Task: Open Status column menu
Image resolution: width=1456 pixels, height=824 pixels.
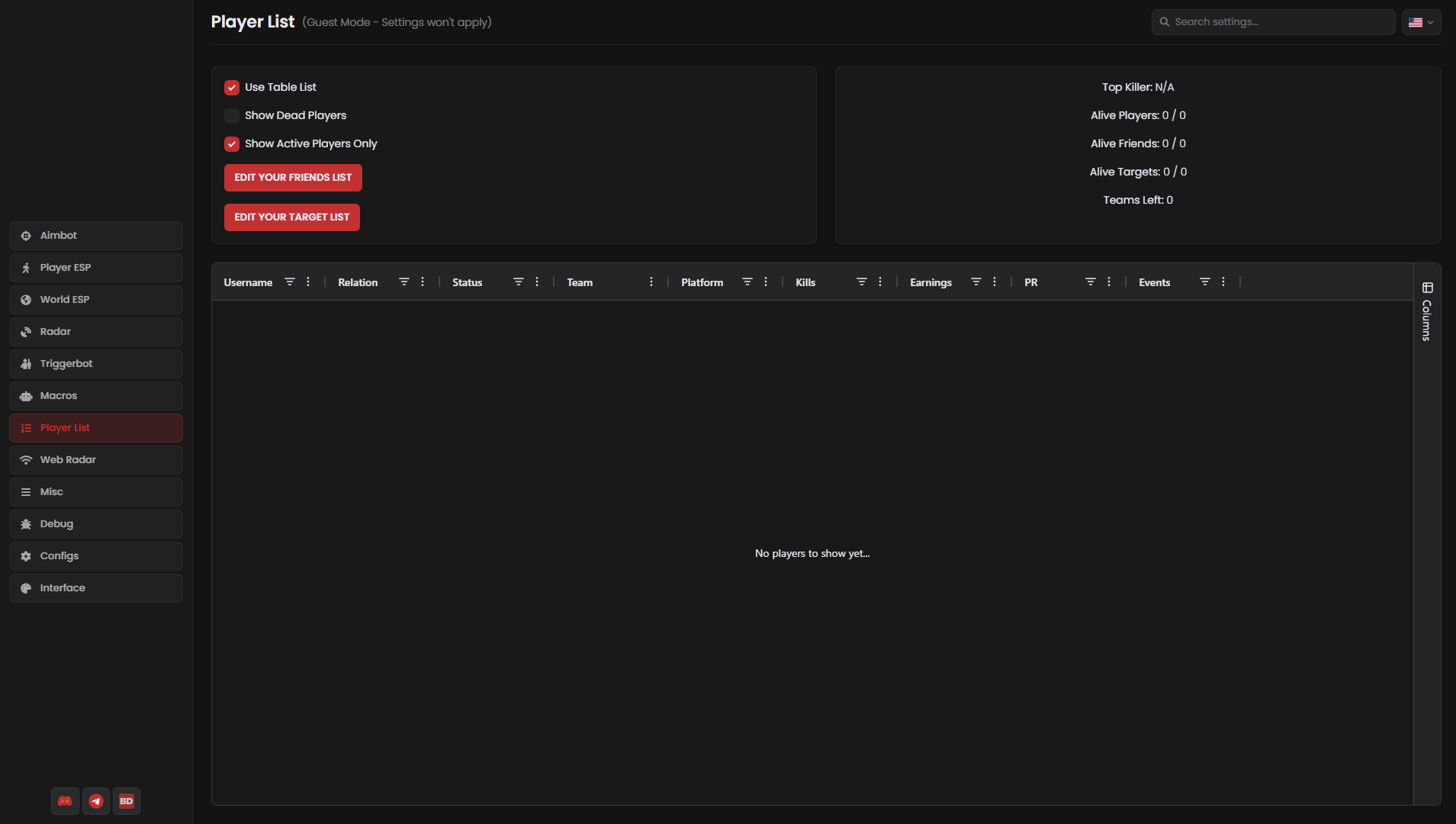Action: (537, 282)
